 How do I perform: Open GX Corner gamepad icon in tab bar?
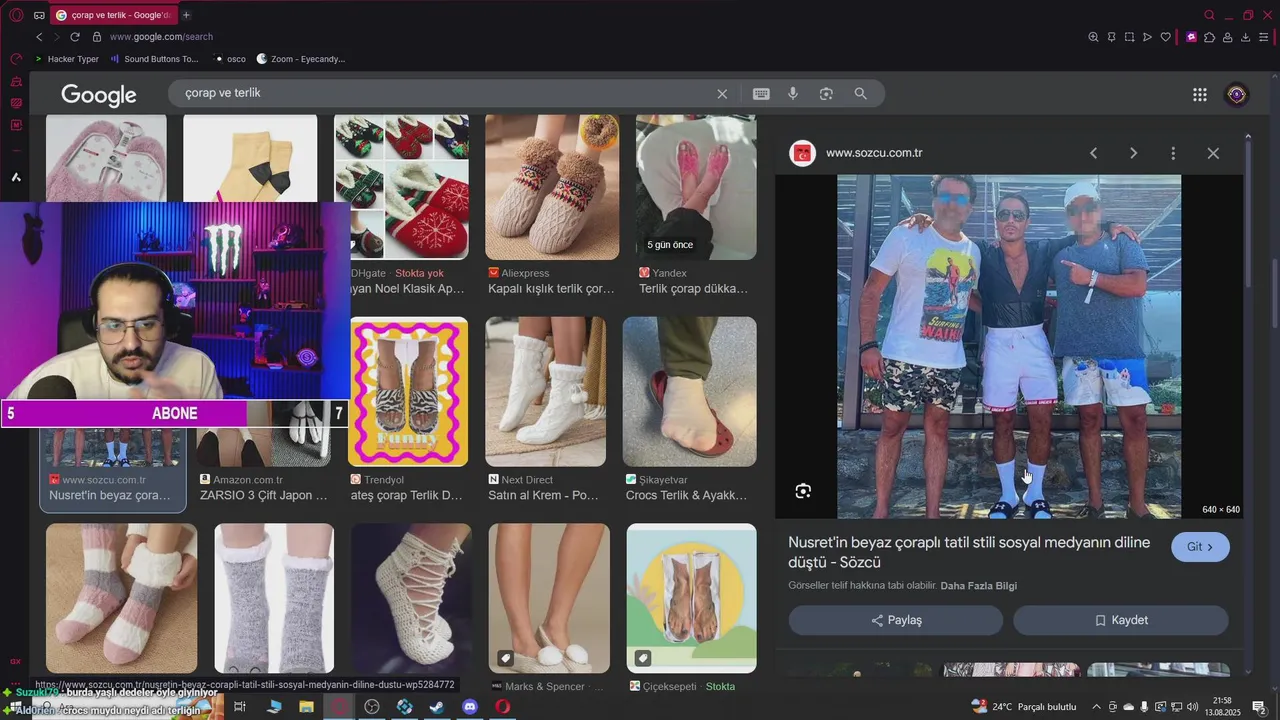coord(39,15)
